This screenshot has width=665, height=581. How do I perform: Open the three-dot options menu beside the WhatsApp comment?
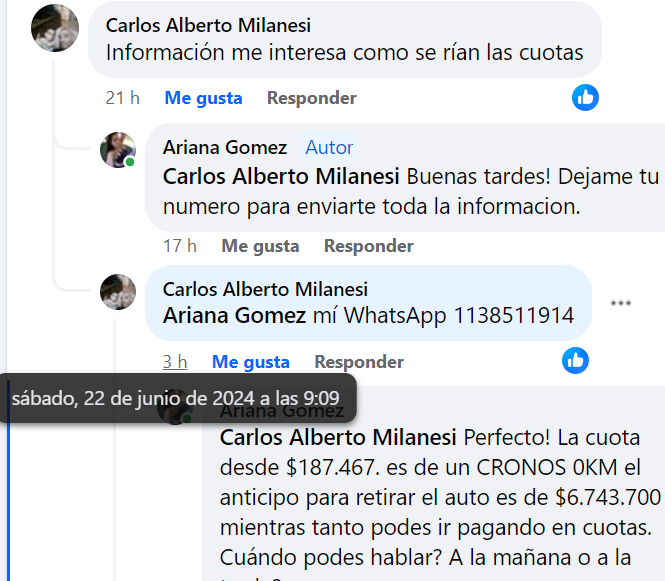click(x=621, y=303)
